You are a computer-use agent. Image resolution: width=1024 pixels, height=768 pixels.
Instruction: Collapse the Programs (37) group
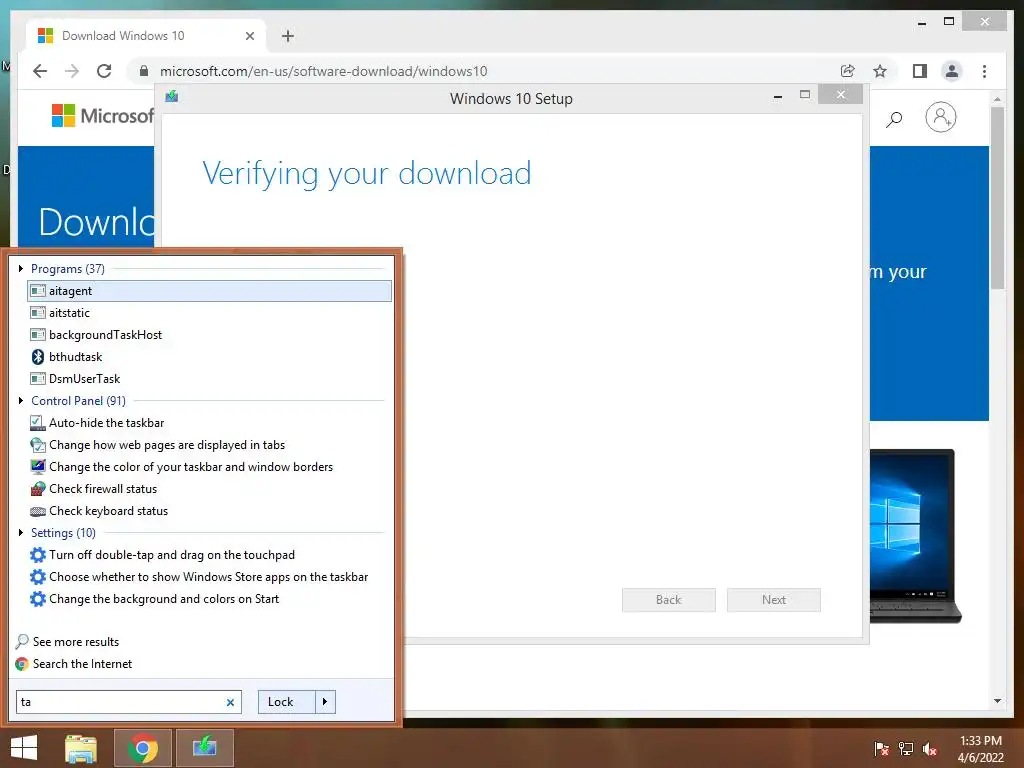(x=21, y=268)
